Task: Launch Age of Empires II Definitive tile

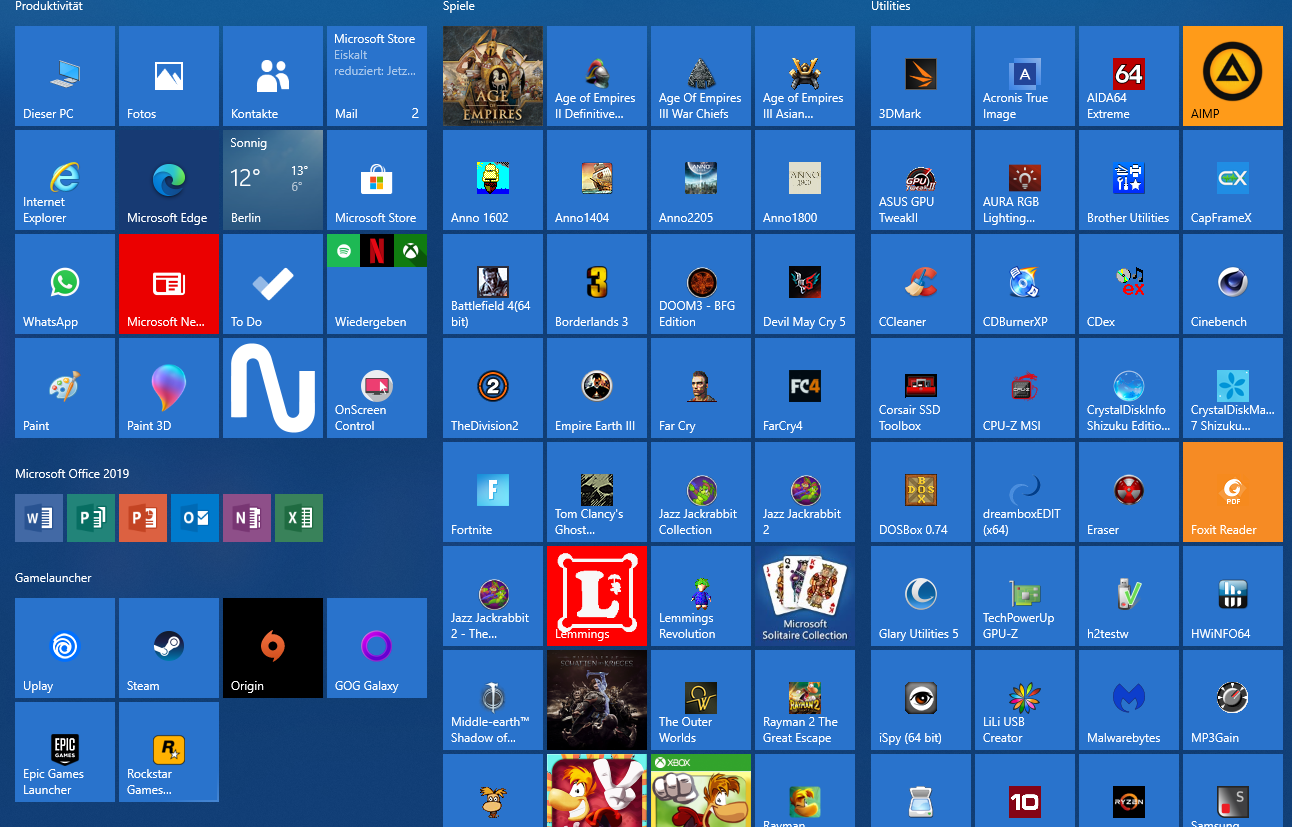Action: click(x=597, y=76)
